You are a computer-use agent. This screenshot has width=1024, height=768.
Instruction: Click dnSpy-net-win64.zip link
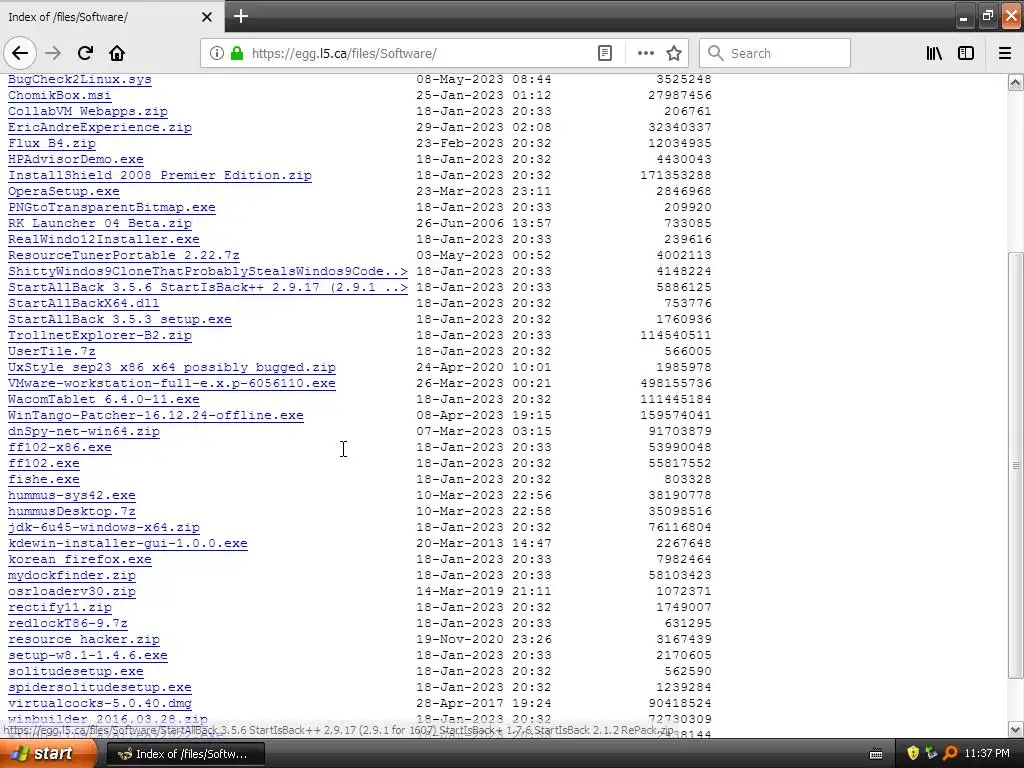(x=84, y=432)
